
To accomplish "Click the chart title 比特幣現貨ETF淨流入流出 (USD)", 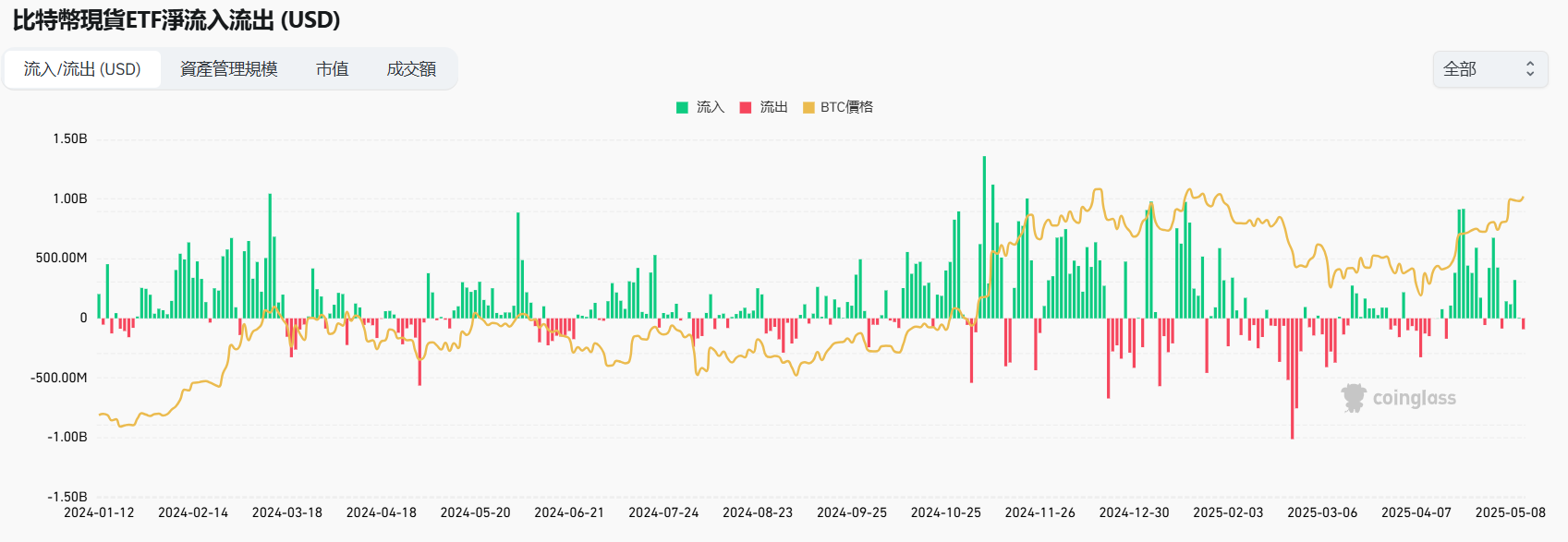I will (176, 19).
